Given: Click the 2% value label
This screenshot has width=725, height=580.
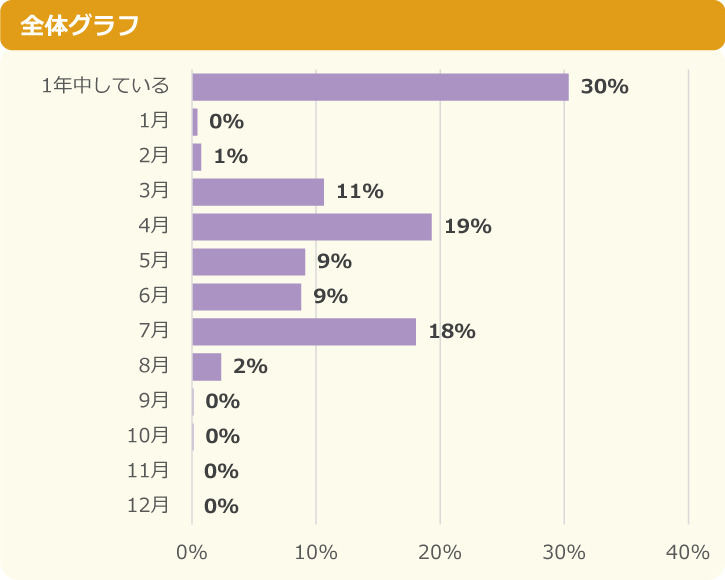Looking at the screenshot, I should [250, 367].
